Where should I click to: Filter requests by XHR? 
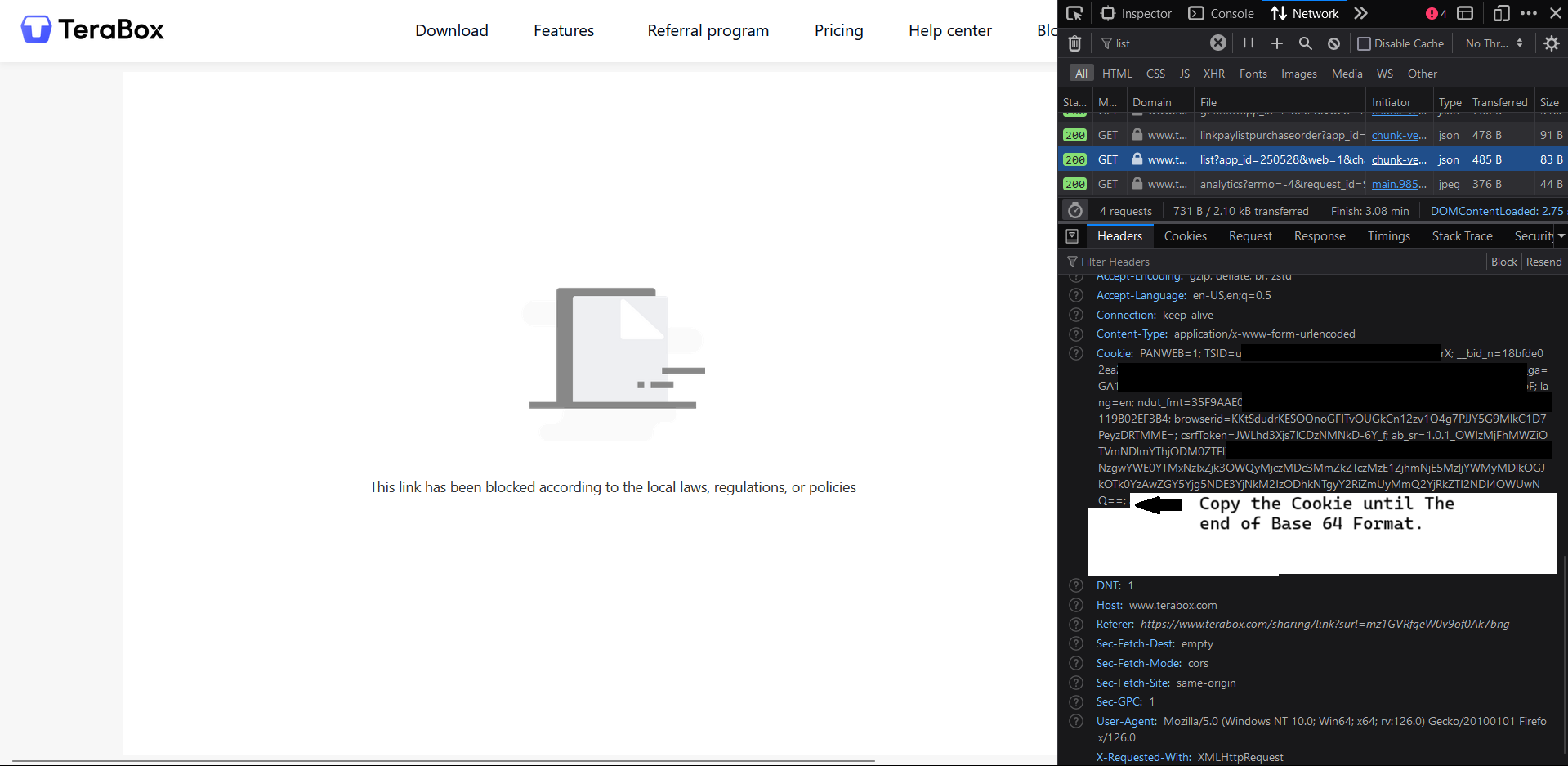(1213, 74)
